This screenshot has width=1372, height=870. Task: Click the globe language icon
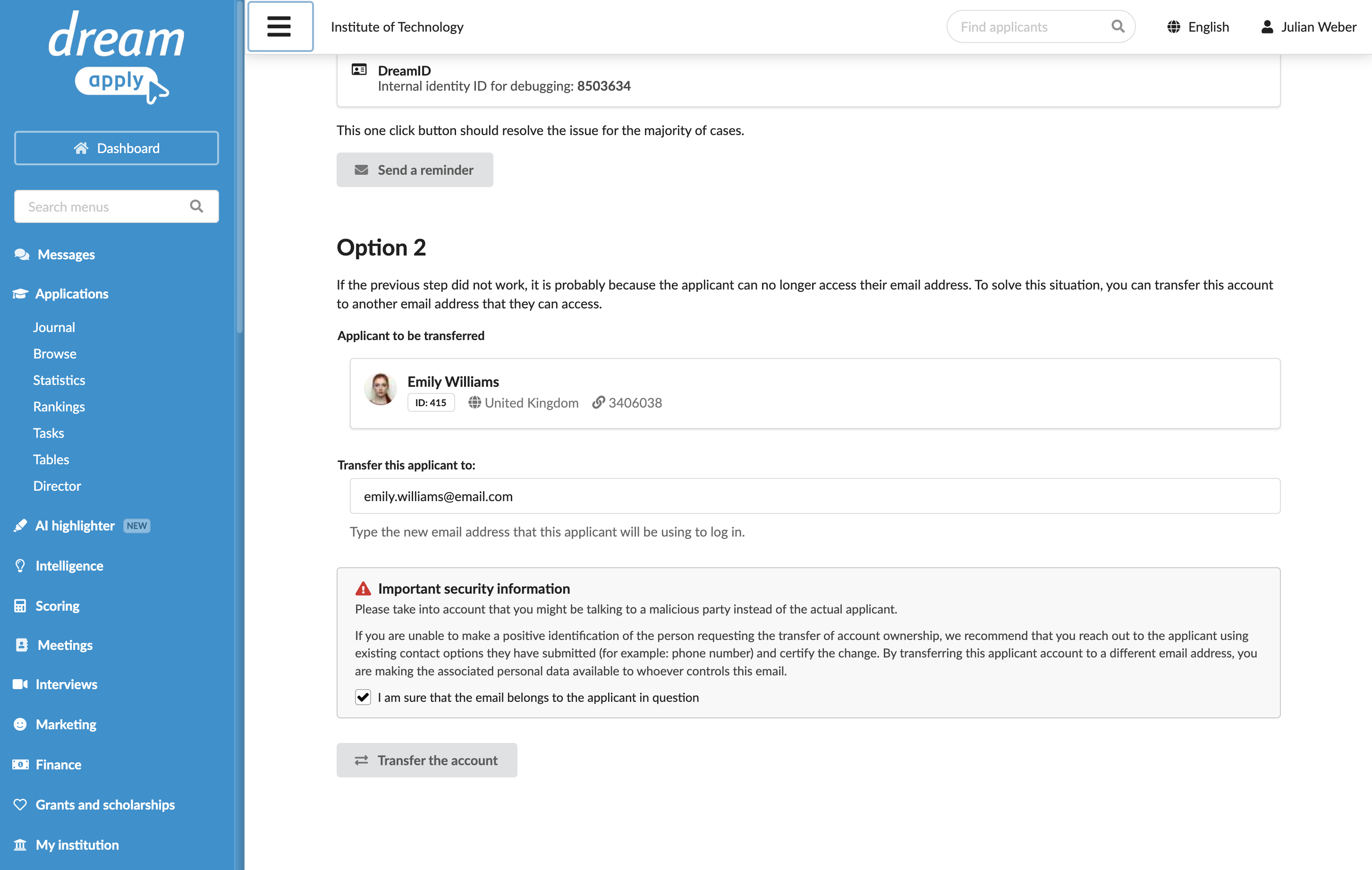1173,27
